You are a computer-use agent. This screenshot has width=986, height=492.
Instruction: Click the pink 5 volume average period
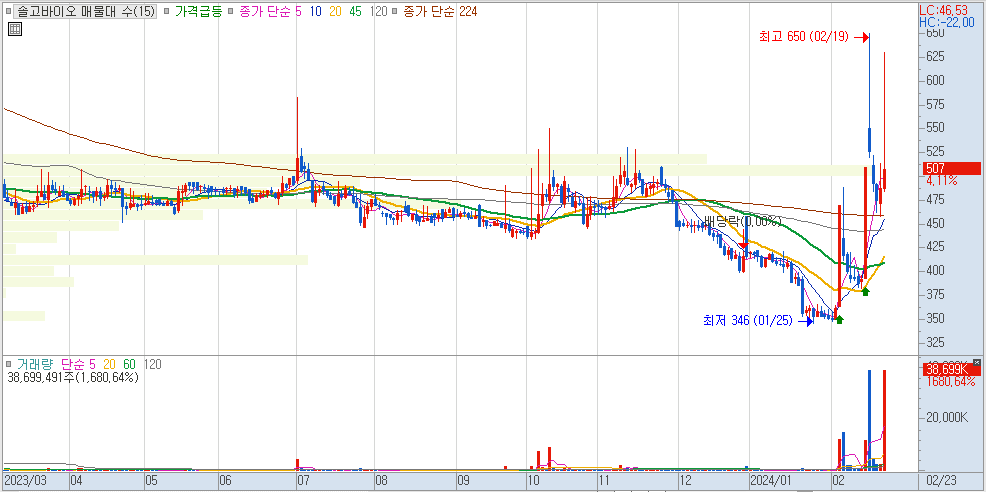pyautogui.click(x=93, y=364)
